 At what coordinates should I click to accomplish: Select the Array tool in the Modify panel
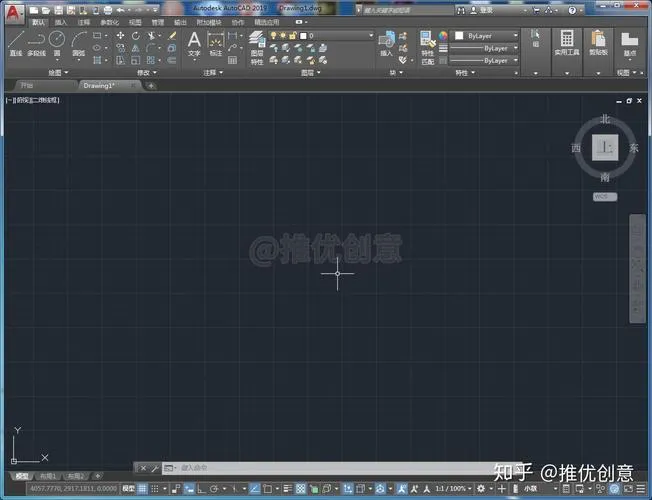(x=151, y=60)
